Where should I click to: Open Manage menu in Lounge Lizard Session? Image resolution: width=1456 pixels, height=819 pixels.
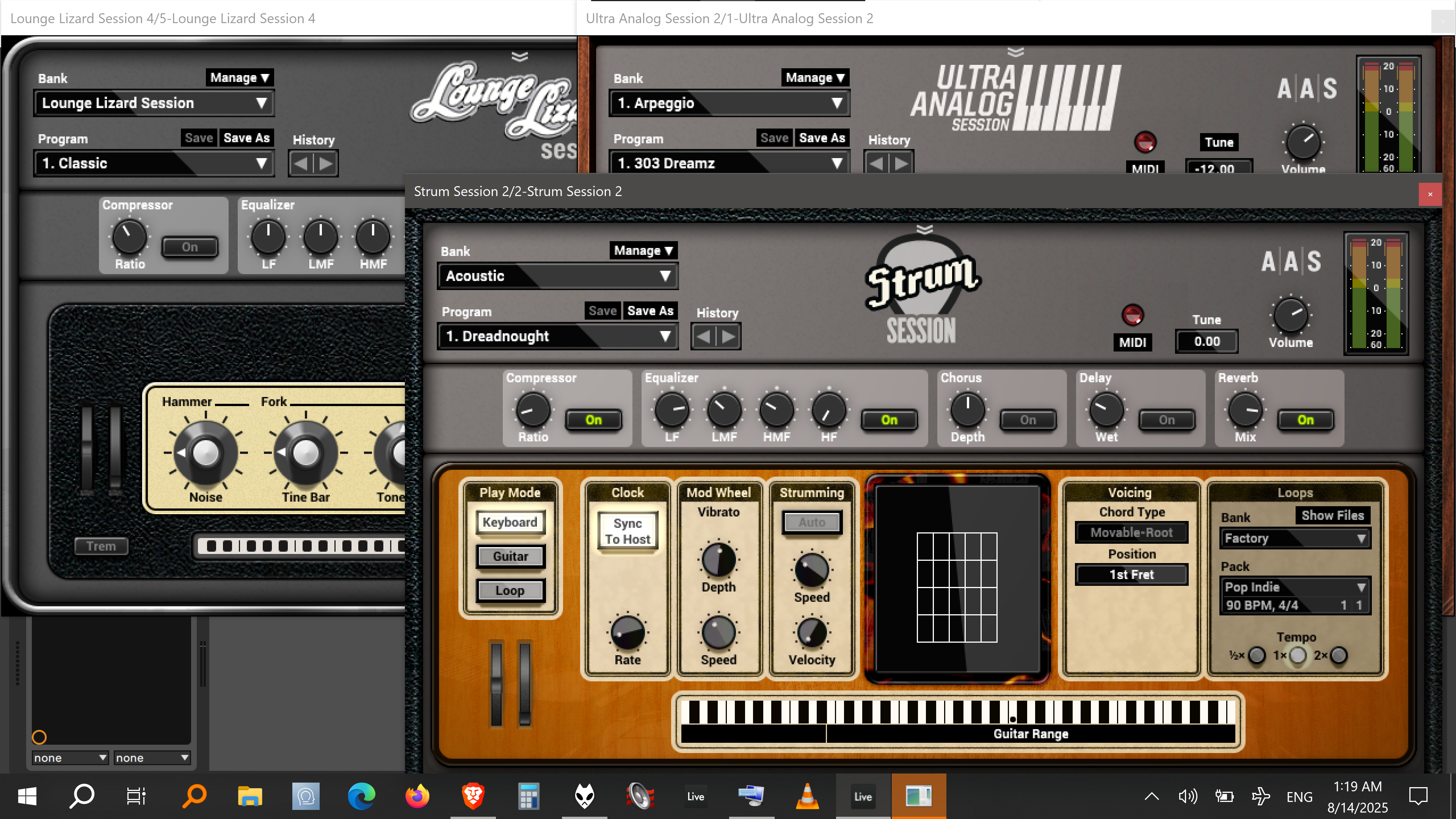[x=240, y=77]
